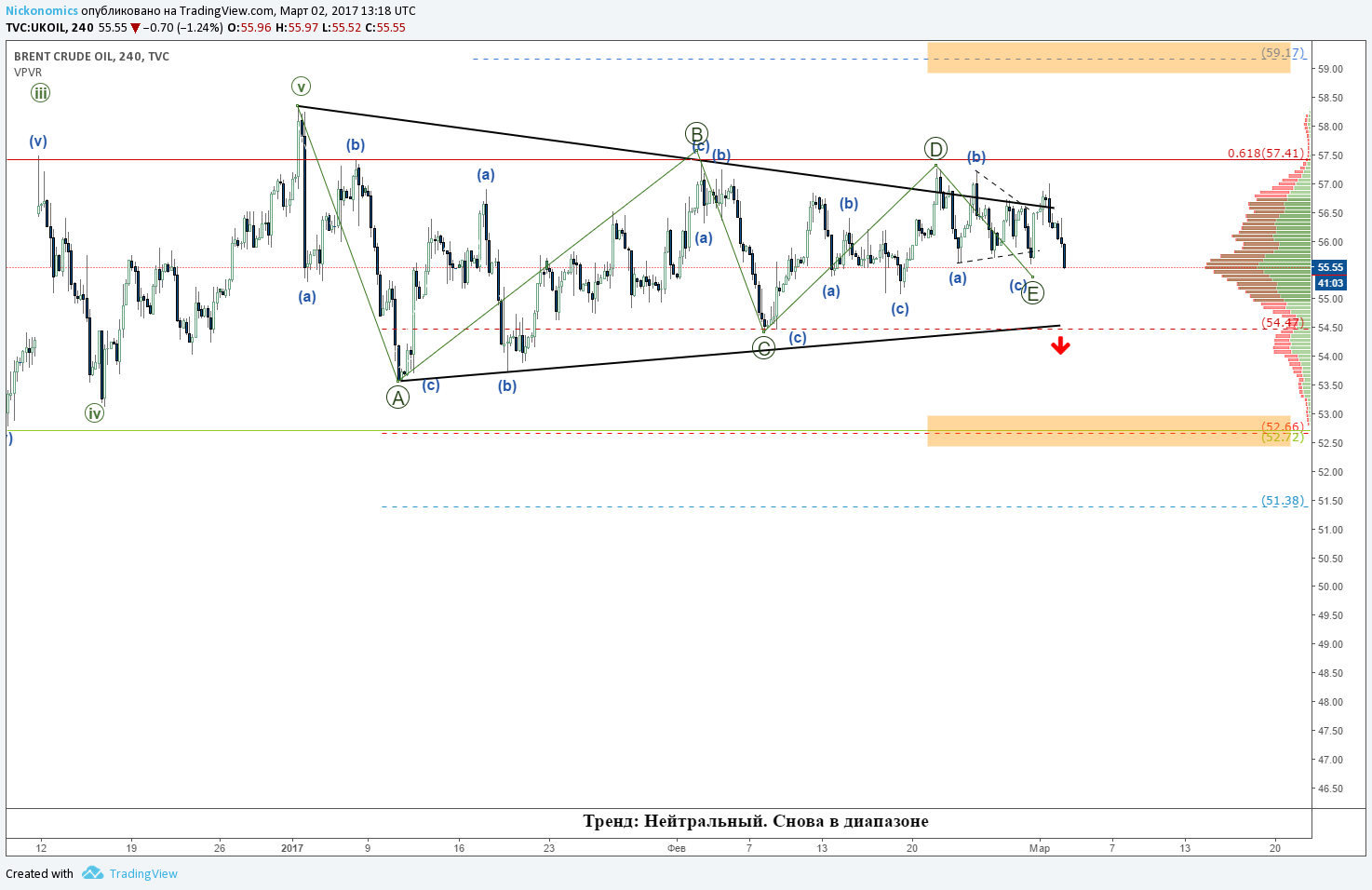Click the 50.00 price axis label

pos(1330,587)
